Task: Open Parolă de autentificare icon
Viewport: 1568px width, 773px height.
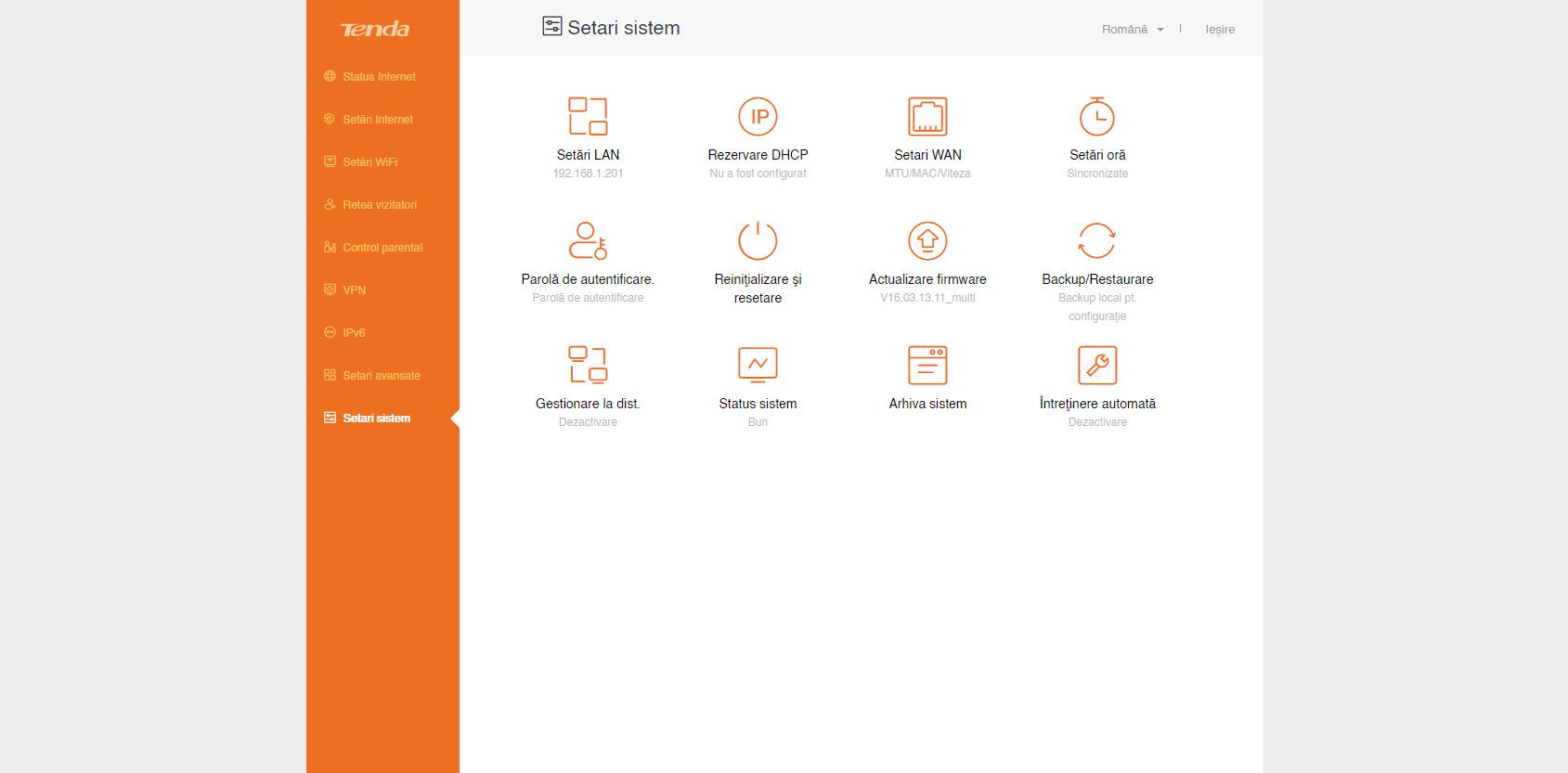Action: click(x=588, y=241)
